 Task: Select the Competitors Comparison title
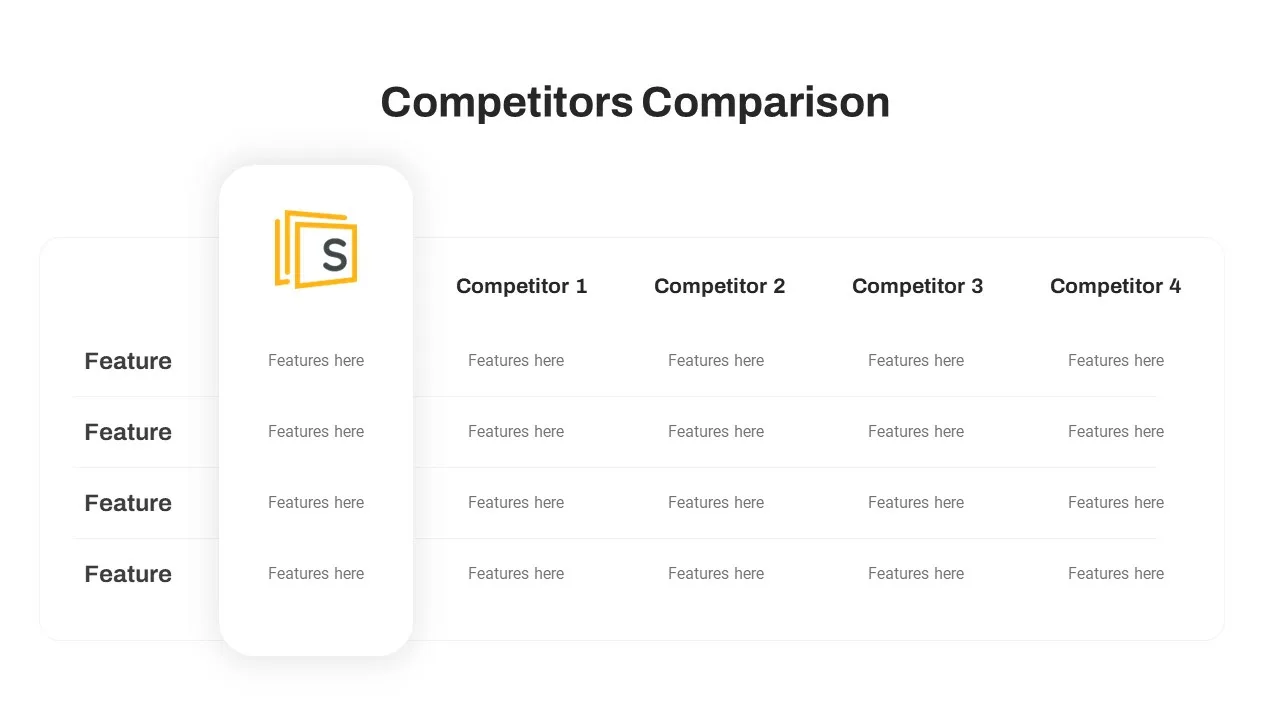click(635, 102)
